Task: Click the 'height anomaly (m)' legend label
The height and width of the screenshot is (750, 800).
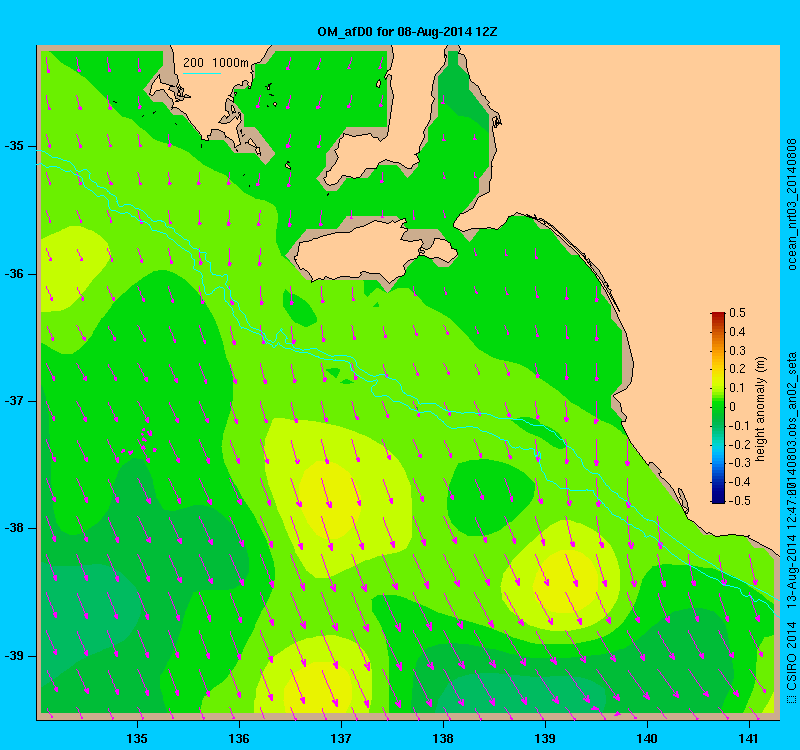Action: point(760,409)
